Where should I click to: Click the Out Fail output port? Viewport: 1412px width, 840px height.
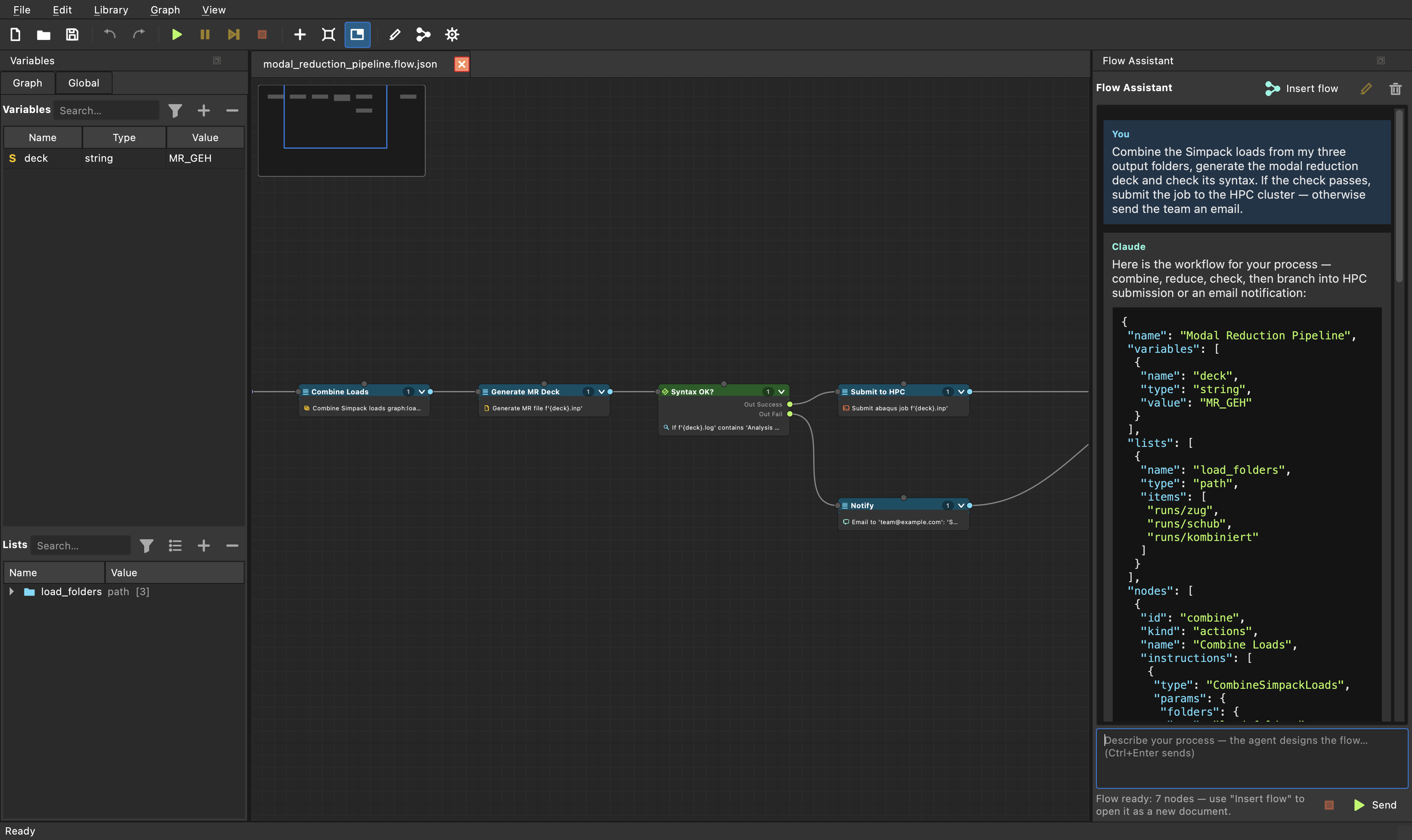tap(790, 414)
